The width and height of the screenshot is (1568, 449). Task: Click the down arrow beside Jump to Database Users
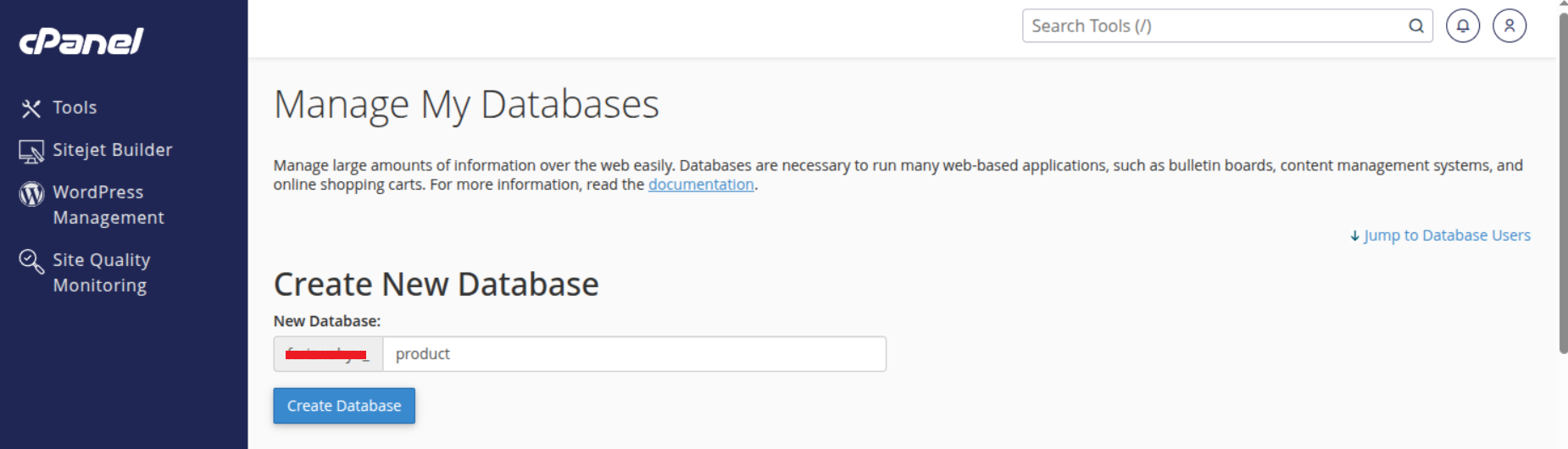point(1354,236)
